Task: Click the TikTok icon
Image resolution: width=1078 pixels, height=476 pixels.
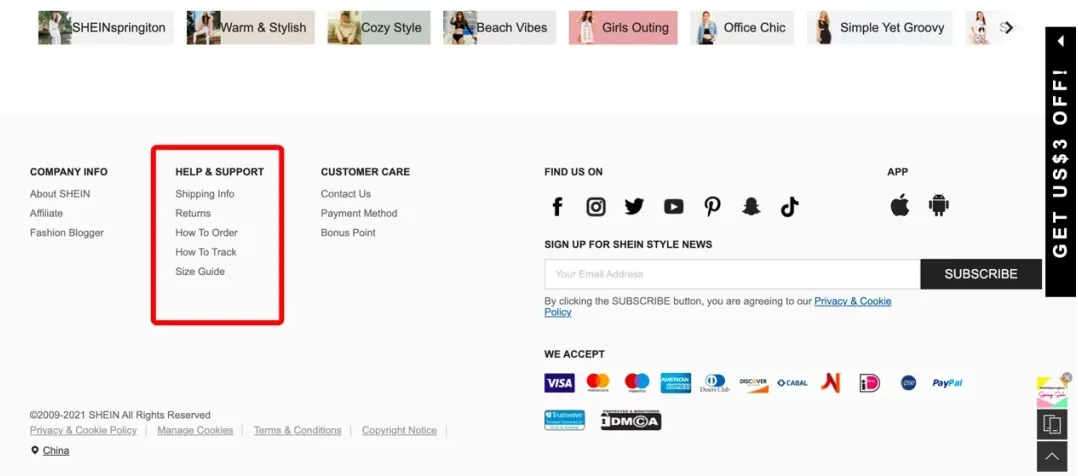Action: 790,207
